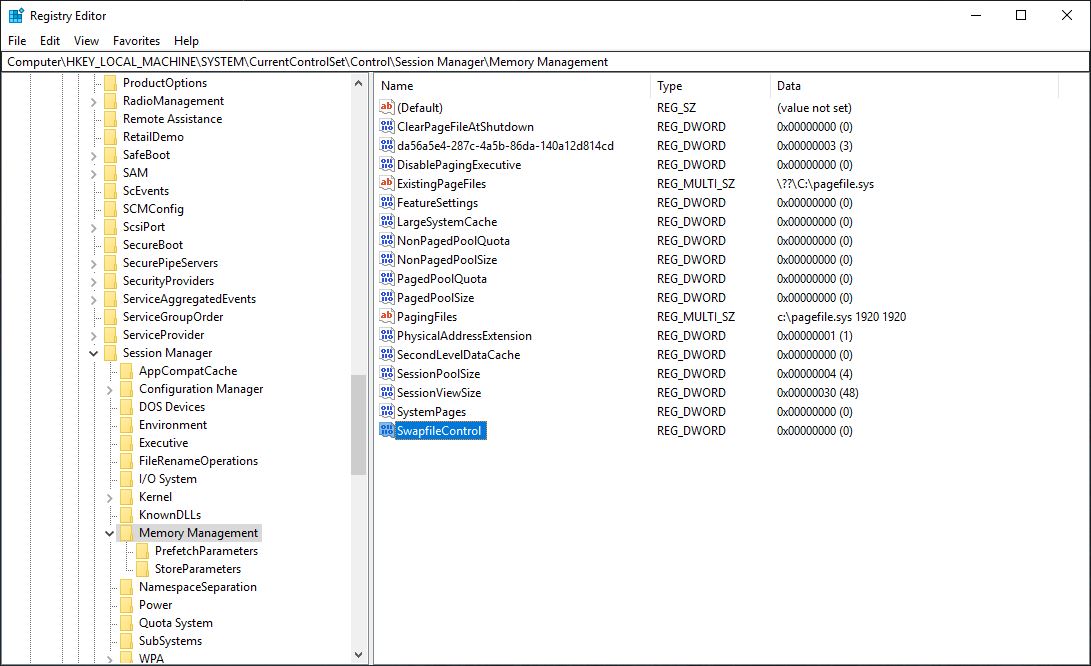Image resolution: width=1091 pixels, height=666 pixels.
Task: Click the binary icon beside SwapfileControl
Action: tap(387, 431)
